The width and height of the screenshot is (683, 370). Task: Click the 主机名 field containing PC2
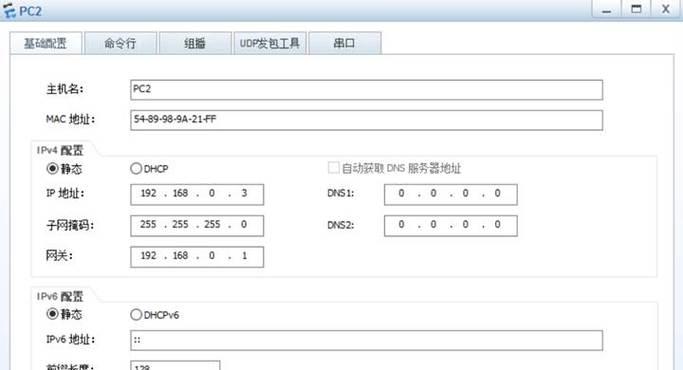tap(366, 89)
